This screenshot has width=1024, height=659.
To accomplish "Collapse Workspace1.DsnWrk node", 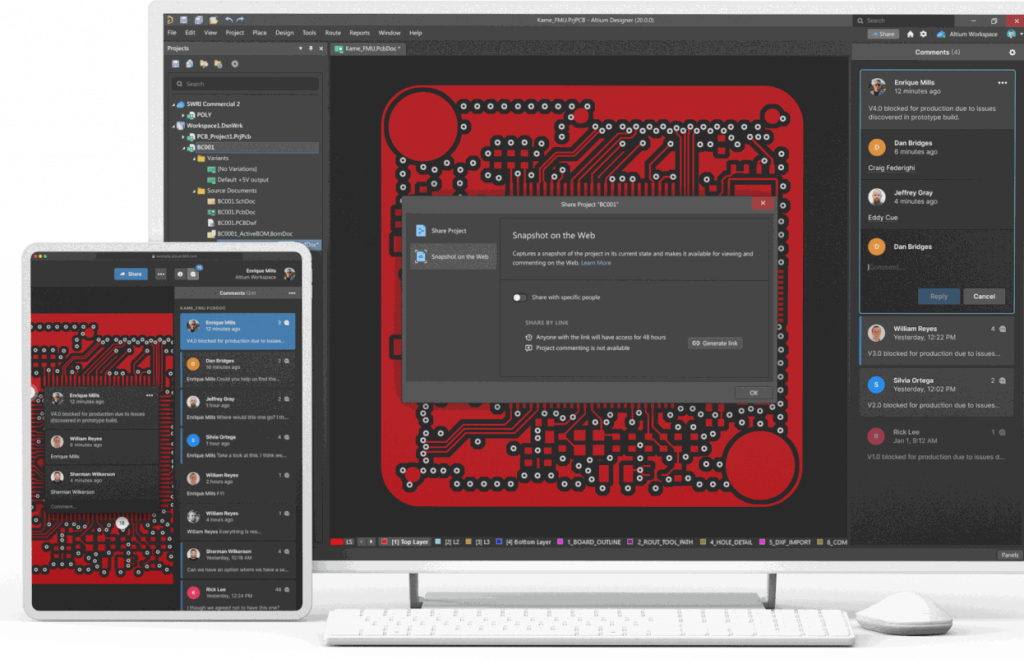I will tap(174, 126).
